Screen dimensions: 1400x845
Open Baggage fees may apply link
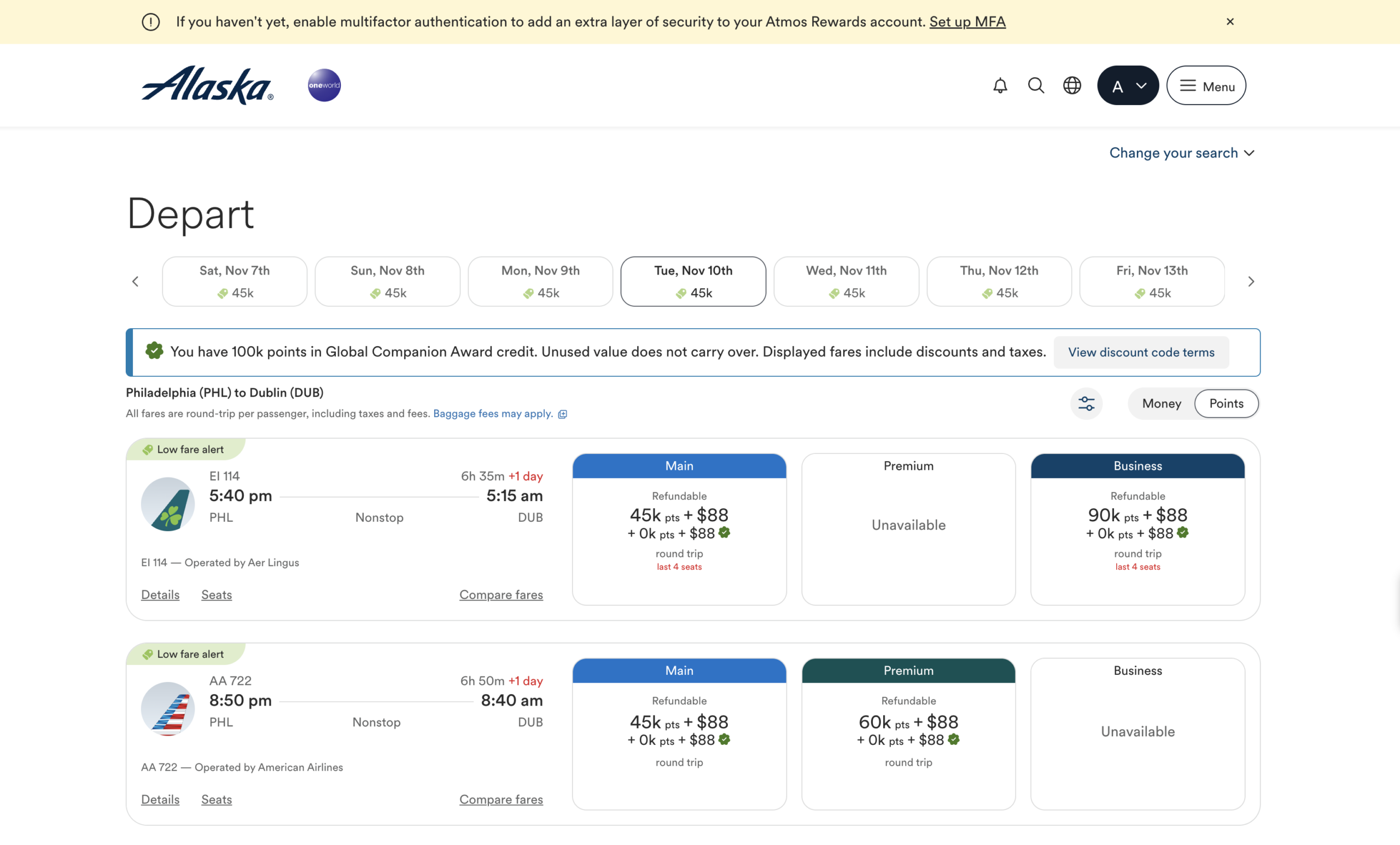click(493, 413)
